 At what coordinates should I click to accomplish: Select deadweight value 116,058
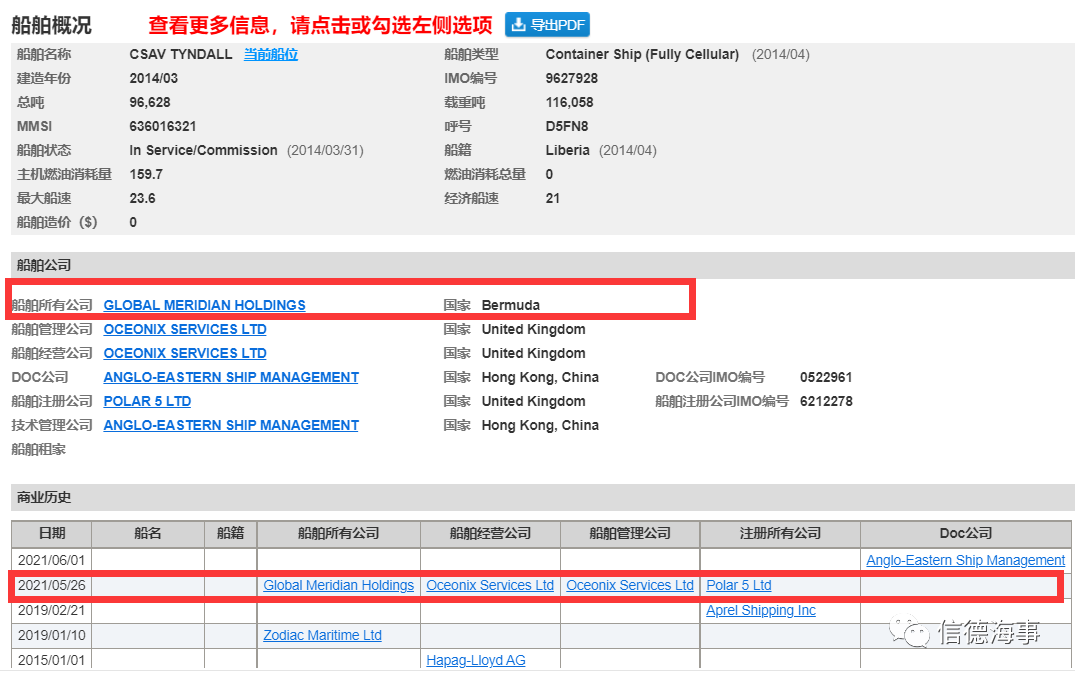pos(570,102)
